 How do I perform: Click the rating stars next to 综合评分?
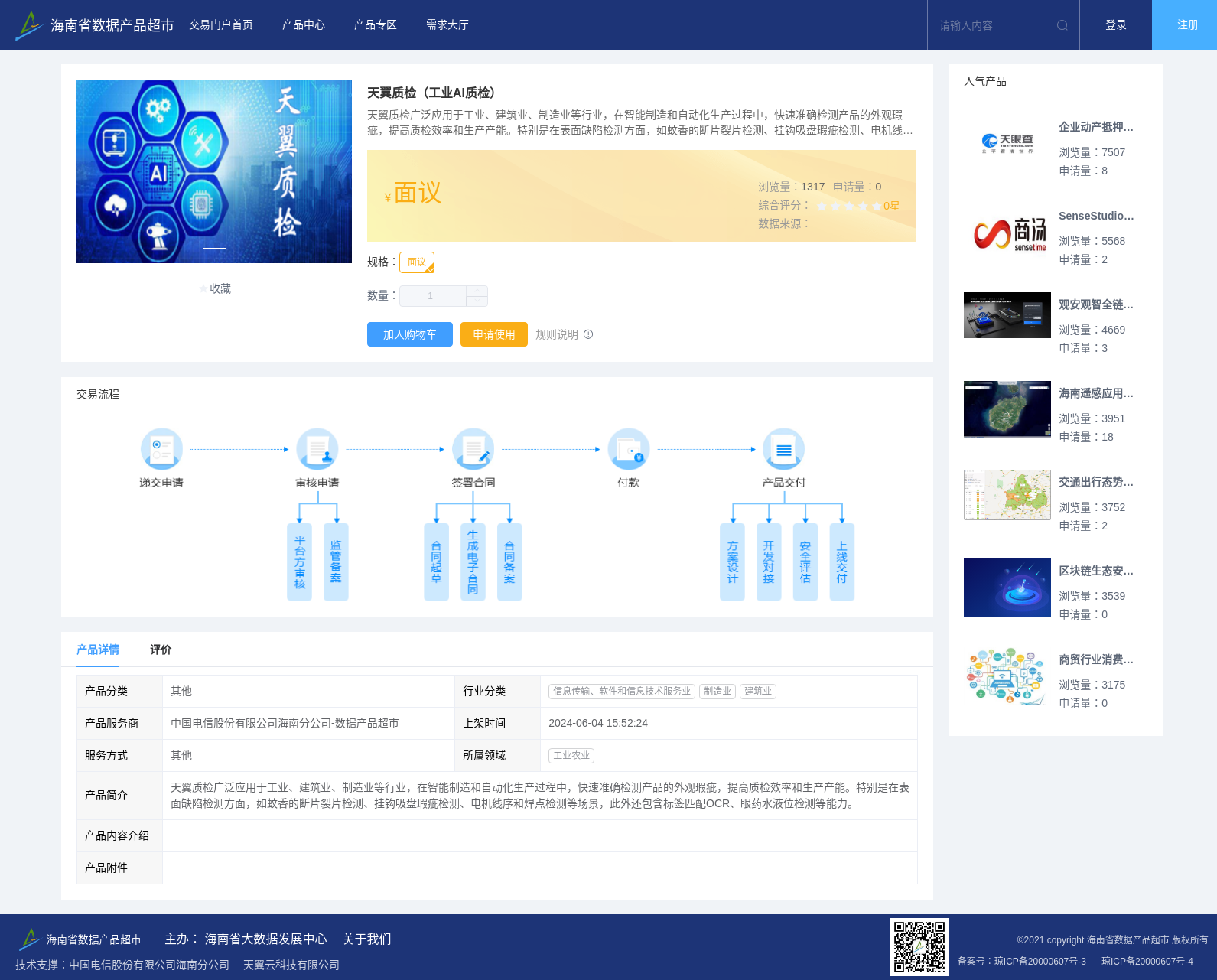(849, 206)
